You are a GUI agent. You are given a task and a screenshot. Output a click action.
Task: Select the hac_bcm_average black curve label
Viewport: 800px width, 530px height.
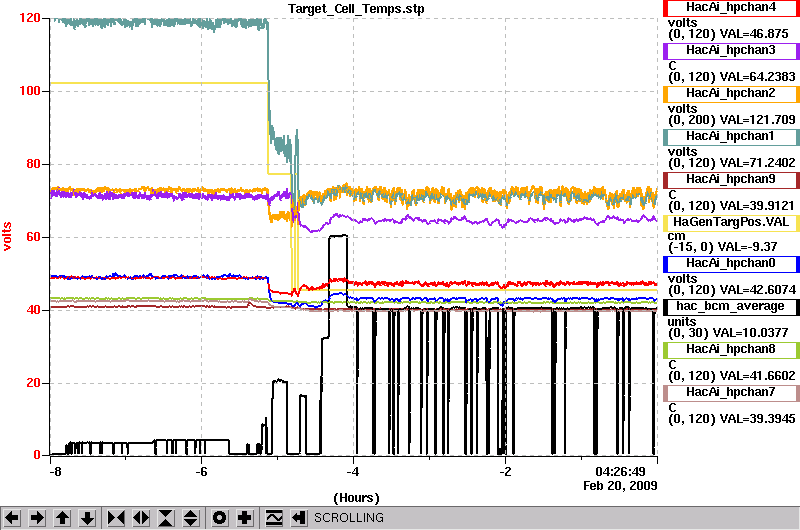pyautogui.click(x=731, y=307)
